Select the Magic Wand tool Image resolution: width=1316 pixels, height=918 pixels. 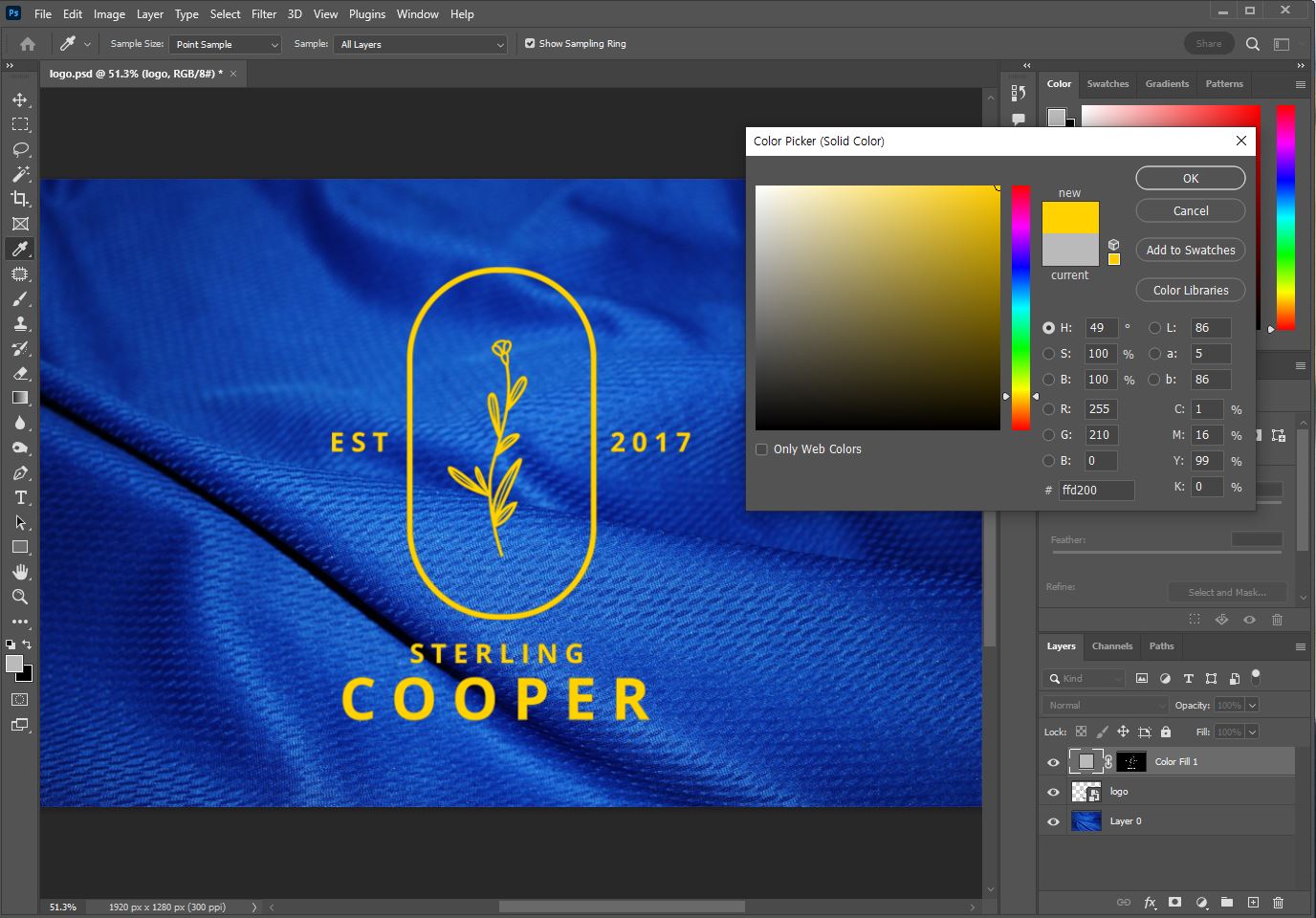(x=20, y=174)
